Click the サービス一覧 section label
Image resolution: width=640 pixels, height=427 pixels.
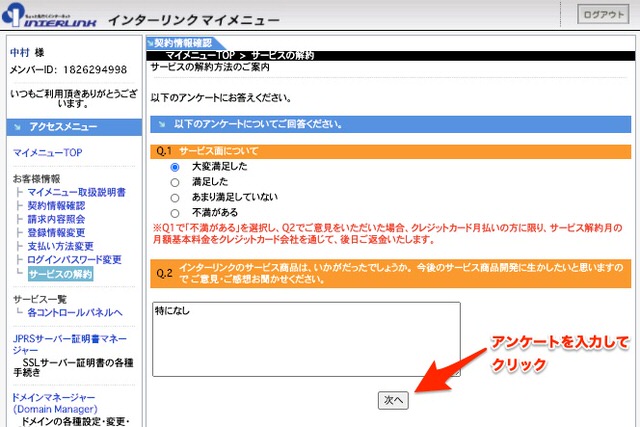coord(40,300)
